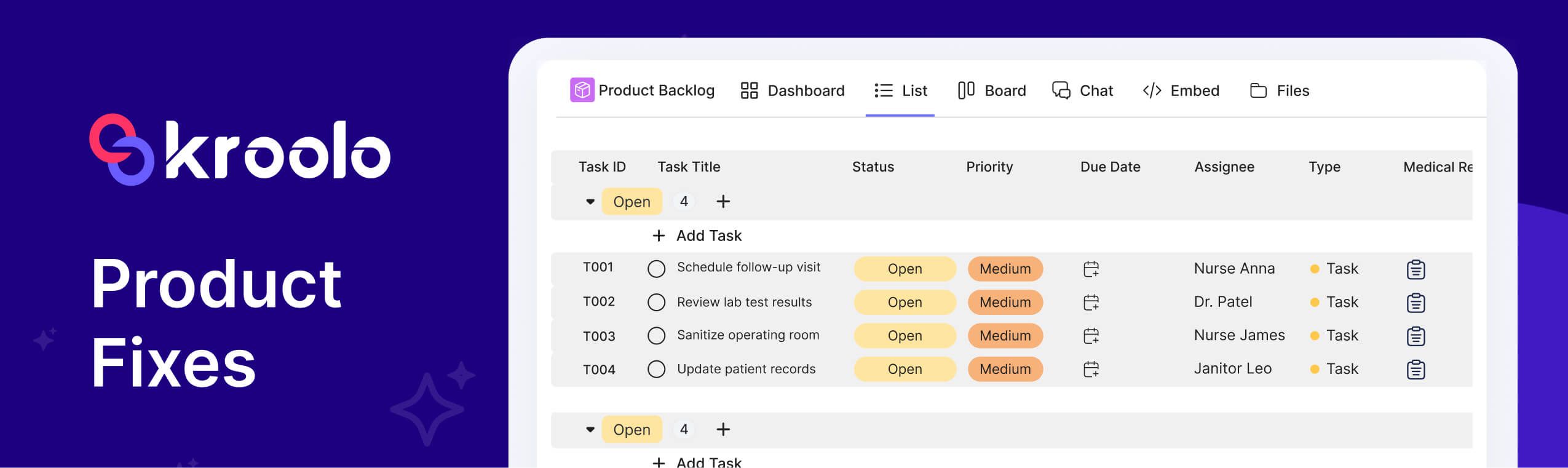This screenshot has width=1568, height=468.
Task: Mark Review lab test results complete
Action: click(x=656, y=302)
